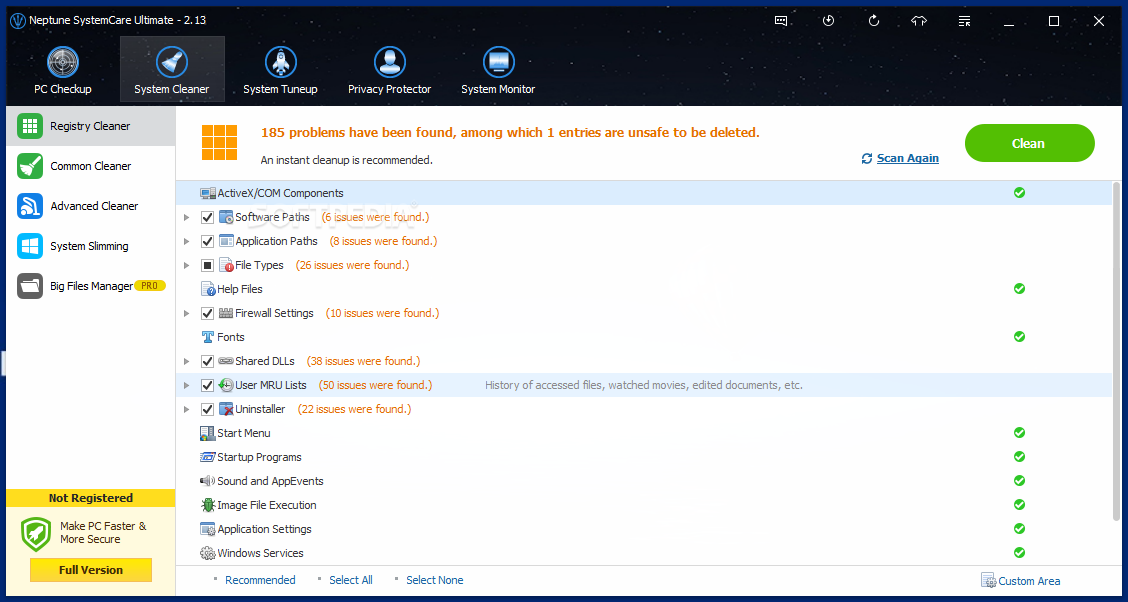This screenshot has height=602, width=1128.
Task: Click the Select None link
Action: [x=435, y=580]
